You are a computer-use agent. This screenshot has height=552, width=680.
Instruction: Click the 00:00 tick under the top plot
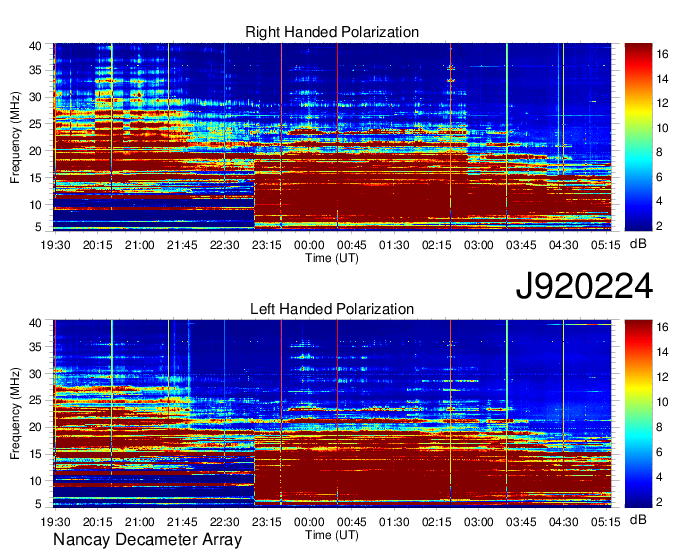point(309,245)
